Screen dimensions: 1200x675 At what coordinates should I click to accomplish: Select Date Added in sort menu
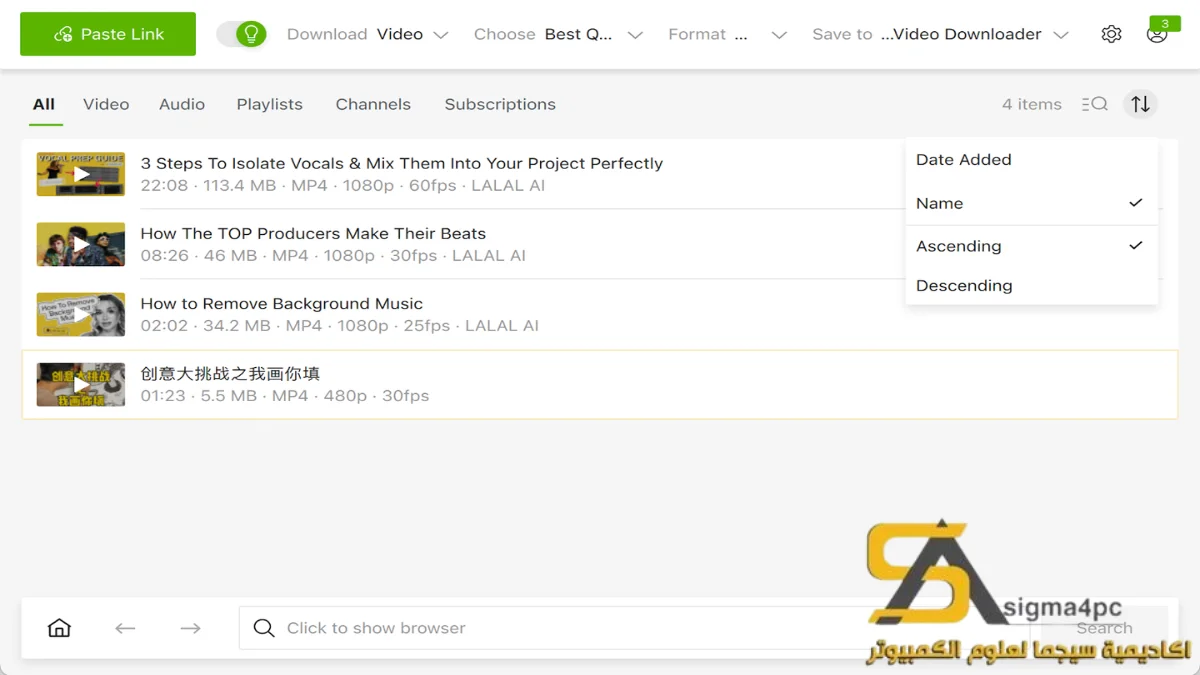tap(1031, 160)
